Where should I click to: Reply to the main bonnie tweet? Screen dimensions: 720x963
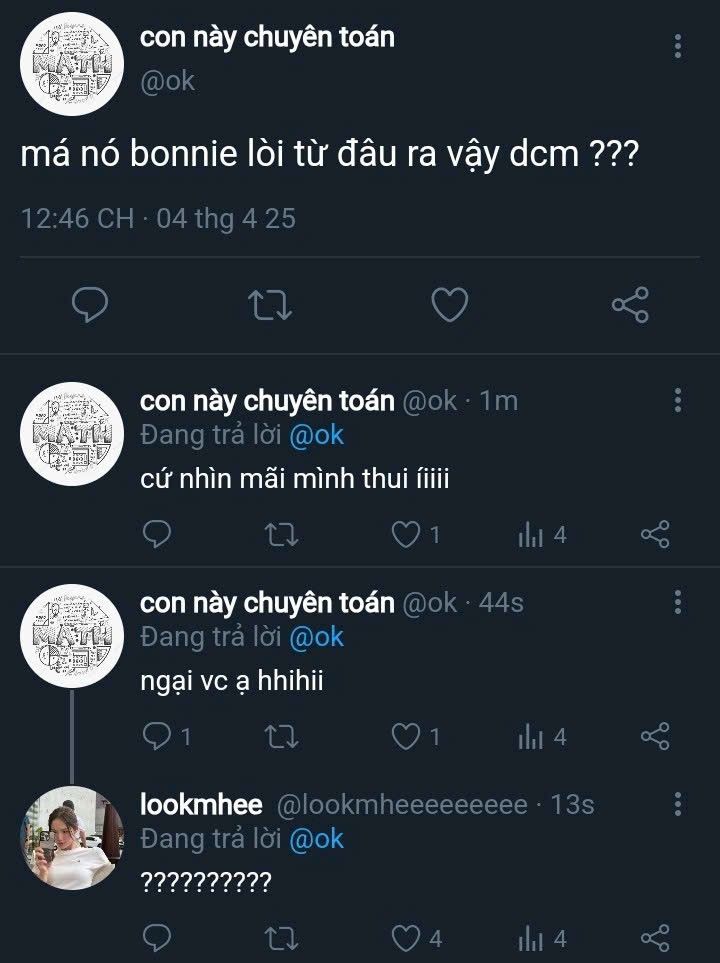click(x=91, y=304)
